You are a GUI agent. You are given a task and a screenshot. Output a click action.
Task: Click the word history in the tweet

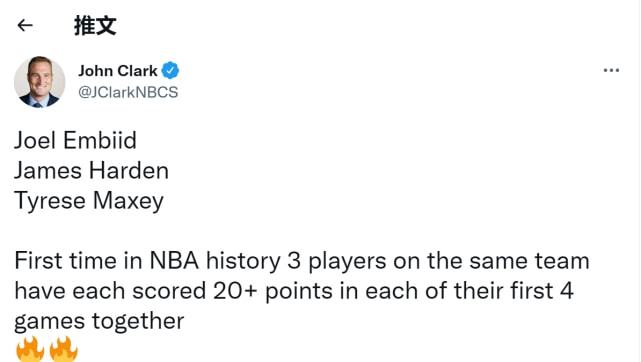(x=243, y=261)
